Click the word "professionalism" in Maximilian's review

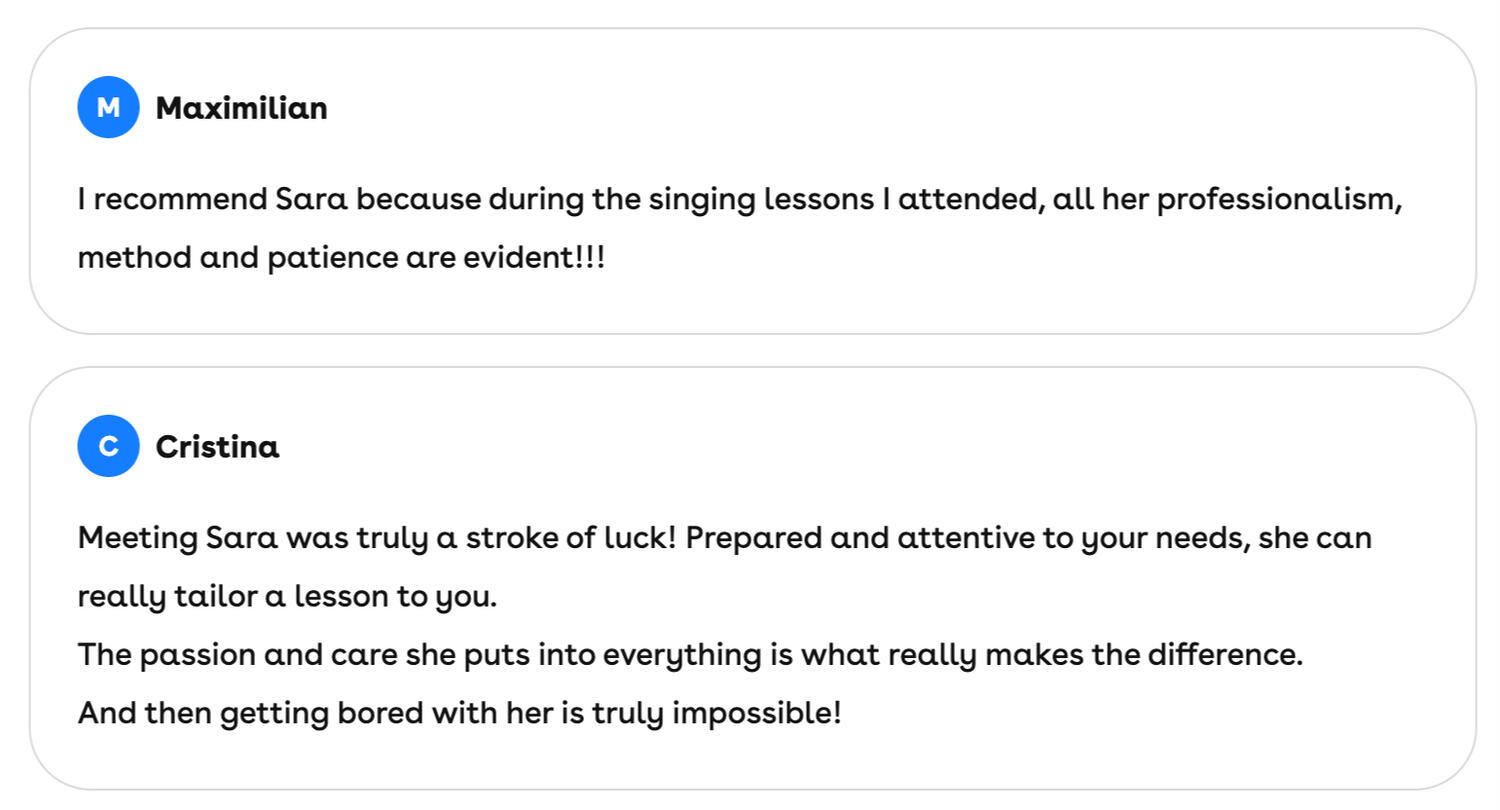[1278, 200]
